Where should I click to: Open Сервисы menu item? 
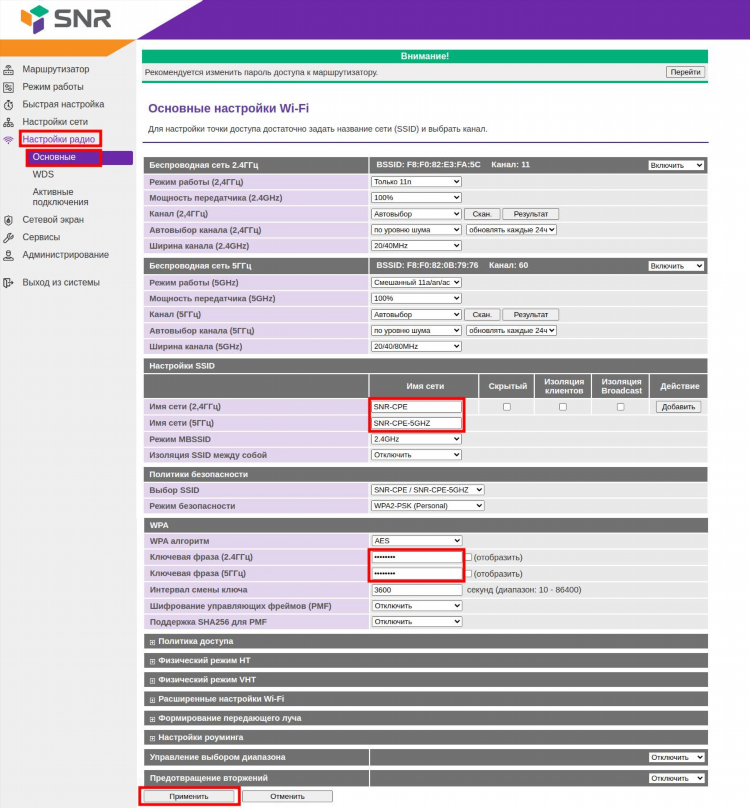[x=41, y=237]
